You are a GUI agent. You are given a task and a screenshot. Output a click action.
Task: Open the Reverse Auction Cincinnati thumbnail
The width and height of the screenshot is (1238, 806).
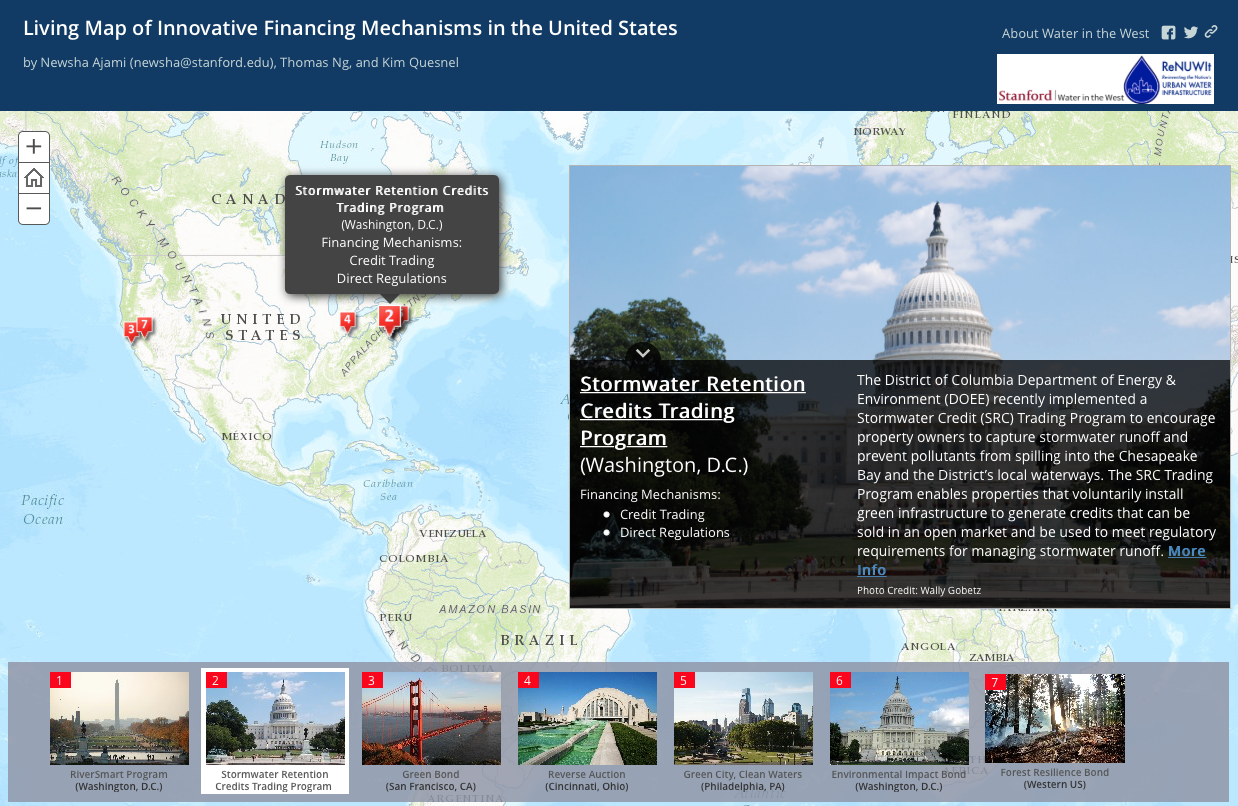587,718
